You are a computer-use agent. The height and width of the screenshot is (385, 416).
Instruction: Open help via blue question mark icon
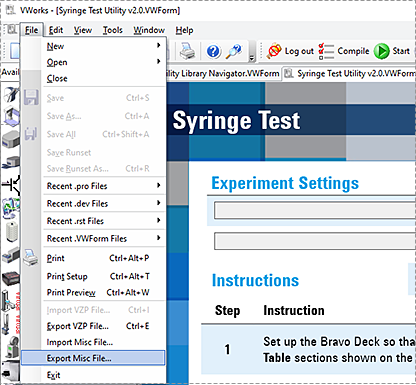point(213,51)
